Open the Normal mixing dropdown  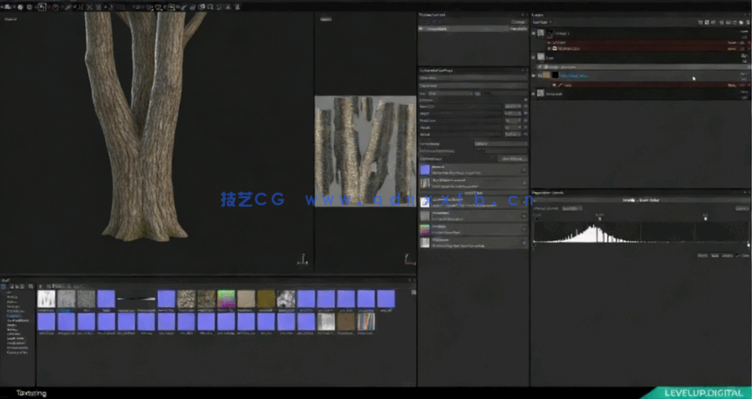(x=501, y=144)
